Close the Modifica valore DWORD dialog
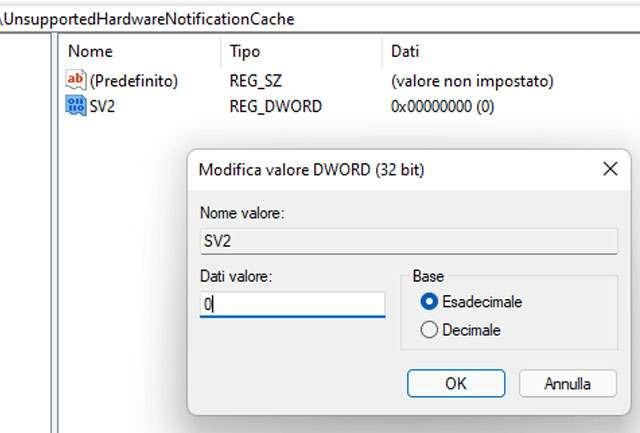 click(610, 170)
